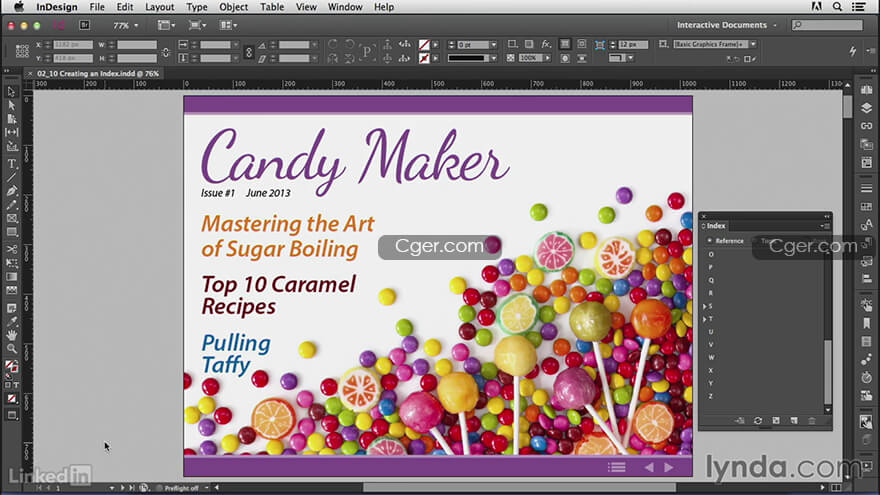The image size is (880, 495).
Task: Toggle Apply None color button in toolbox
Action: (x=11, y=398)
